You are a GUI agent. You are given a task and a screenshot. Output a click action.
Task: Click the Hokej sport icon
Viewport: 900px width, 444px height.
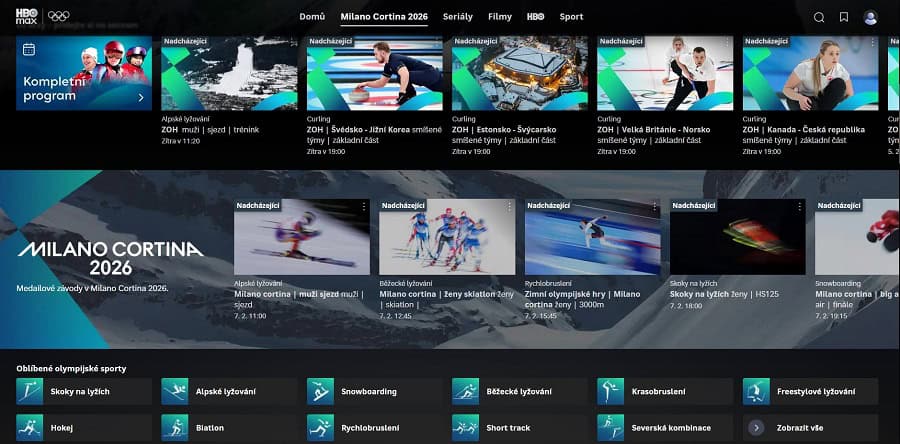click(x=29, y=428)
